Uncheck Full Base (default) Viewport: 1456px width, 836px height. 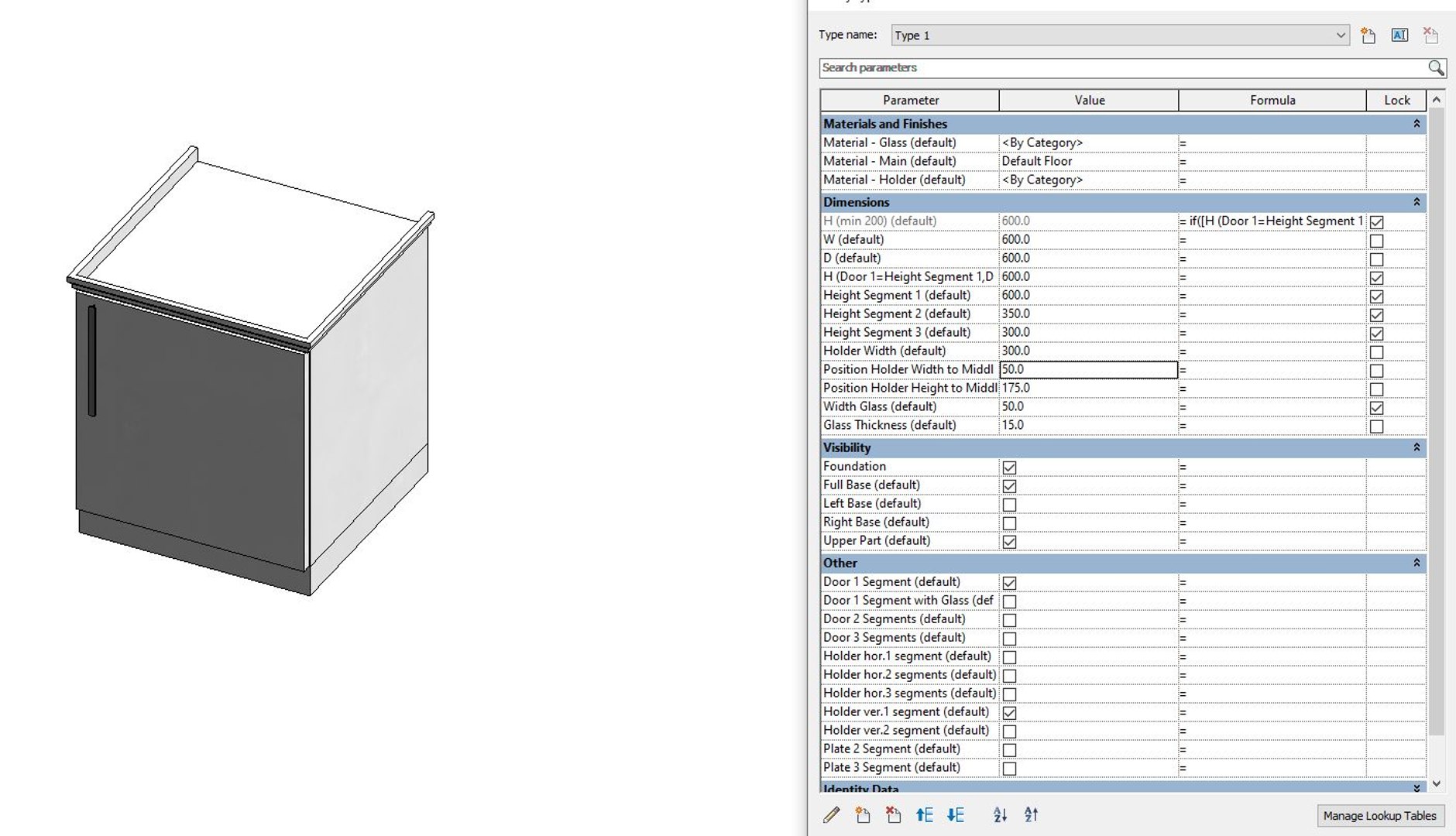pyautogui.click(x=1009, y=485)
